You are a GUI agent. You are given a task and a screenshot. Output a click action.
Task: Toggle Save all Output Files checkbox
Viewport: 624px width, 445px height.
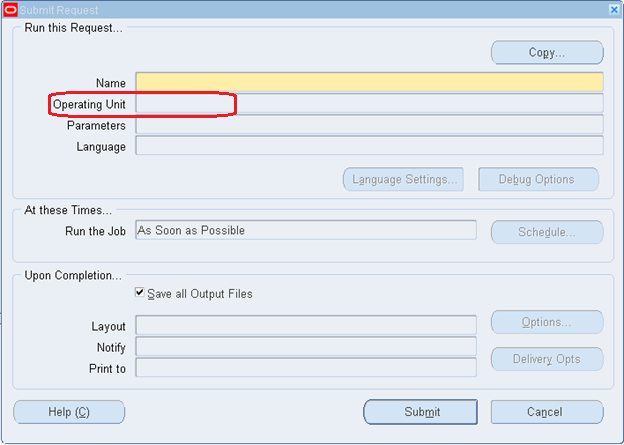(x=140, y=294)
